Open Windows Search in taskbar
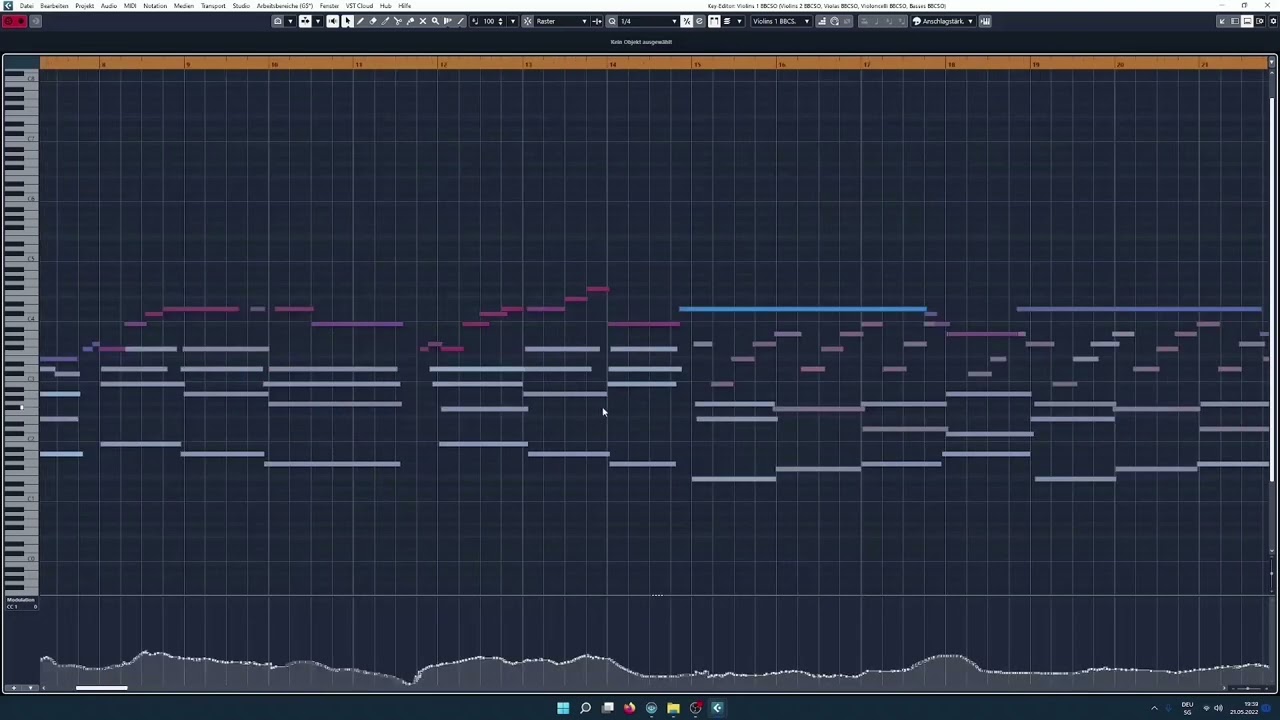Image resolution: width=1280 pixels, height=720 pixels. (585, 708)
